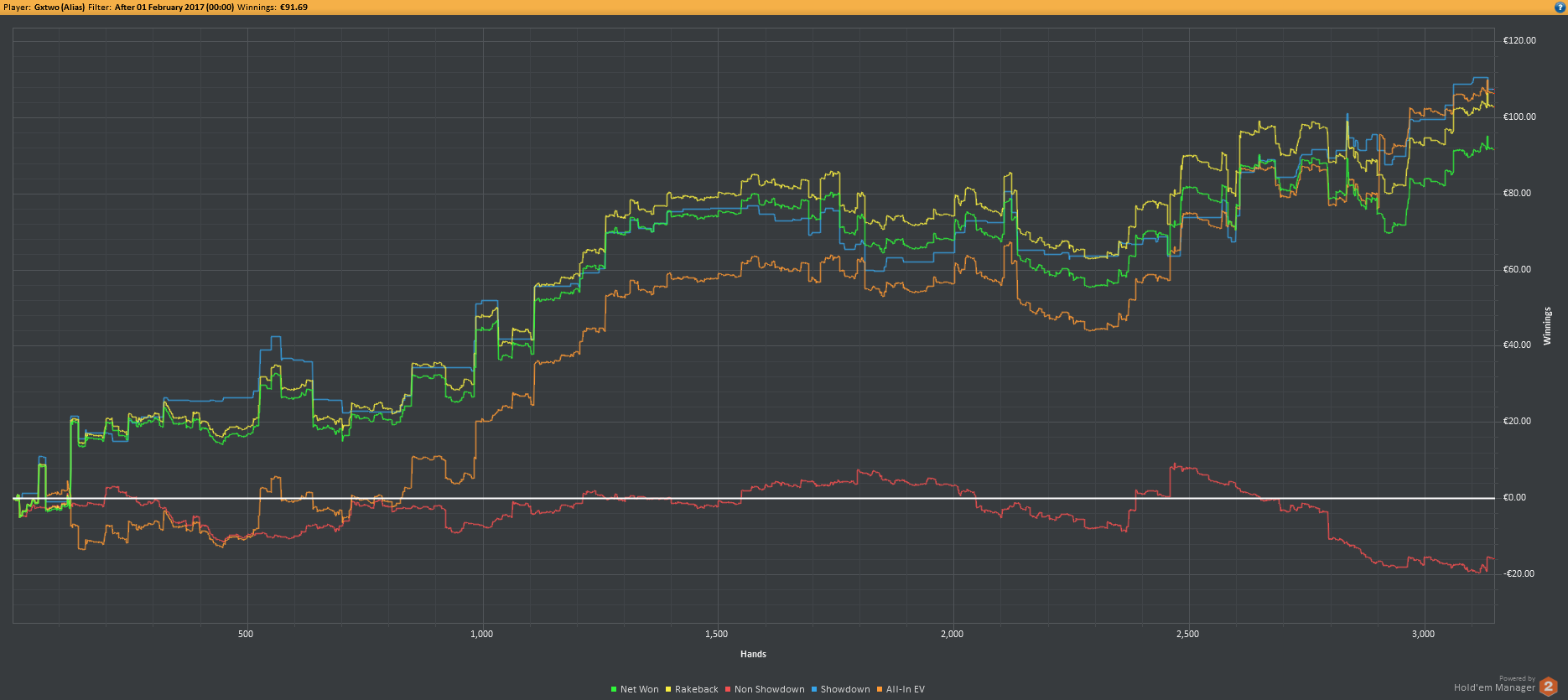
Task: Click the '1,500' hands axis label
Action: tap(717, 634)
